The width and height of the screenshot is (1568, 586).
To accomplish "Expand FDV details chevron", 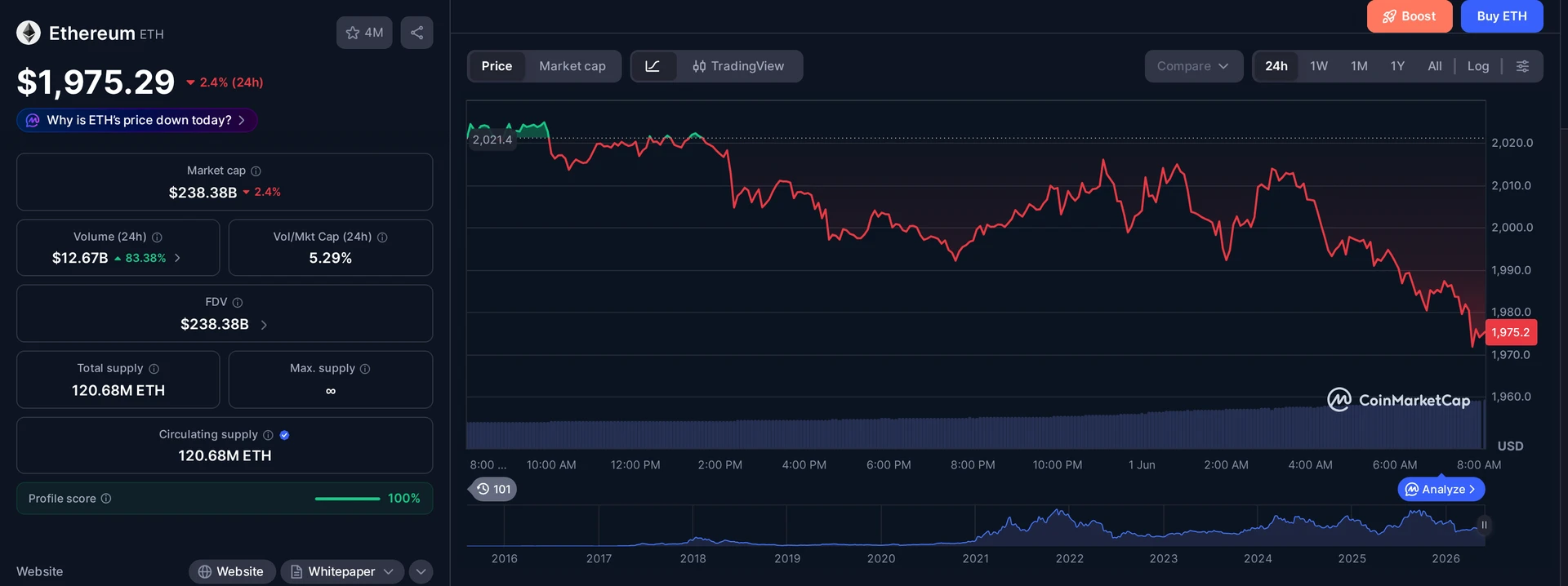I will [x=263, y=325].
